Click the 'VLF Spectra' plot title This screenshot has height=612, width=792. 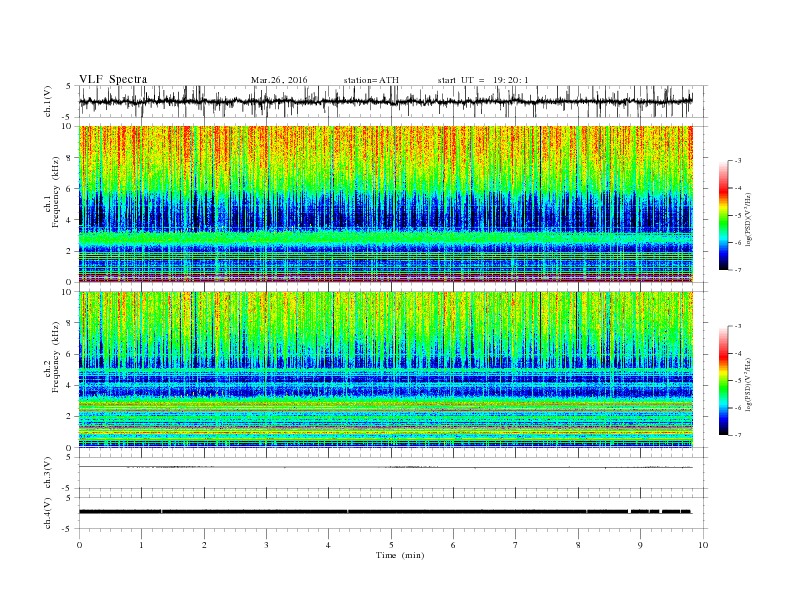tap(113, 79)
